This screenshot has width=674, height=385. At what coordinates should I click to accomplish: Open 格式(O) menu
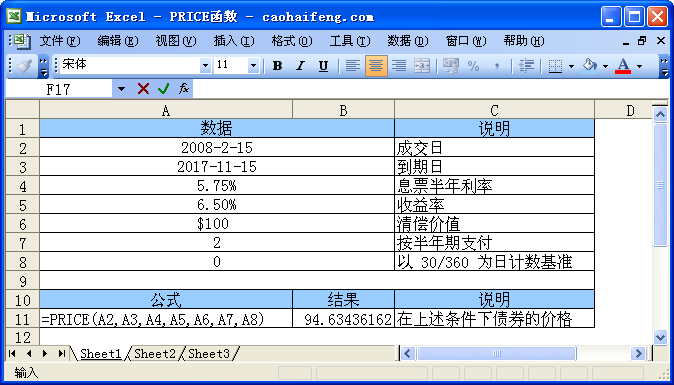[292, 41]
